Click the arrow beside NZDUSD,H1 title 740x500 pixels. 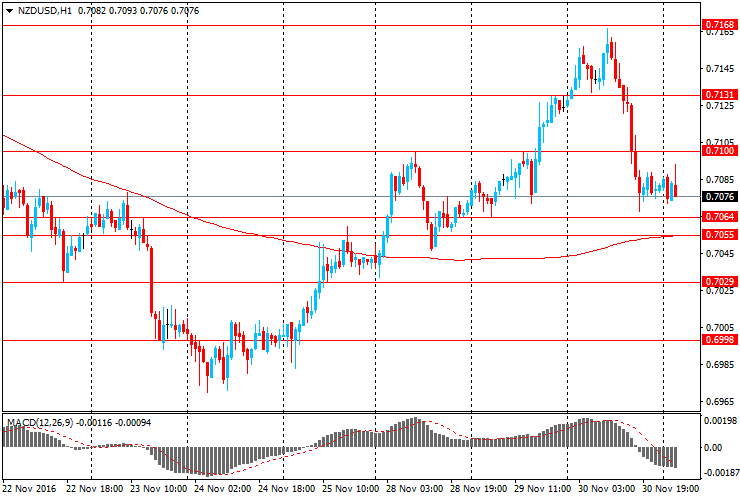pyautogui.click(x=9, y=9)
